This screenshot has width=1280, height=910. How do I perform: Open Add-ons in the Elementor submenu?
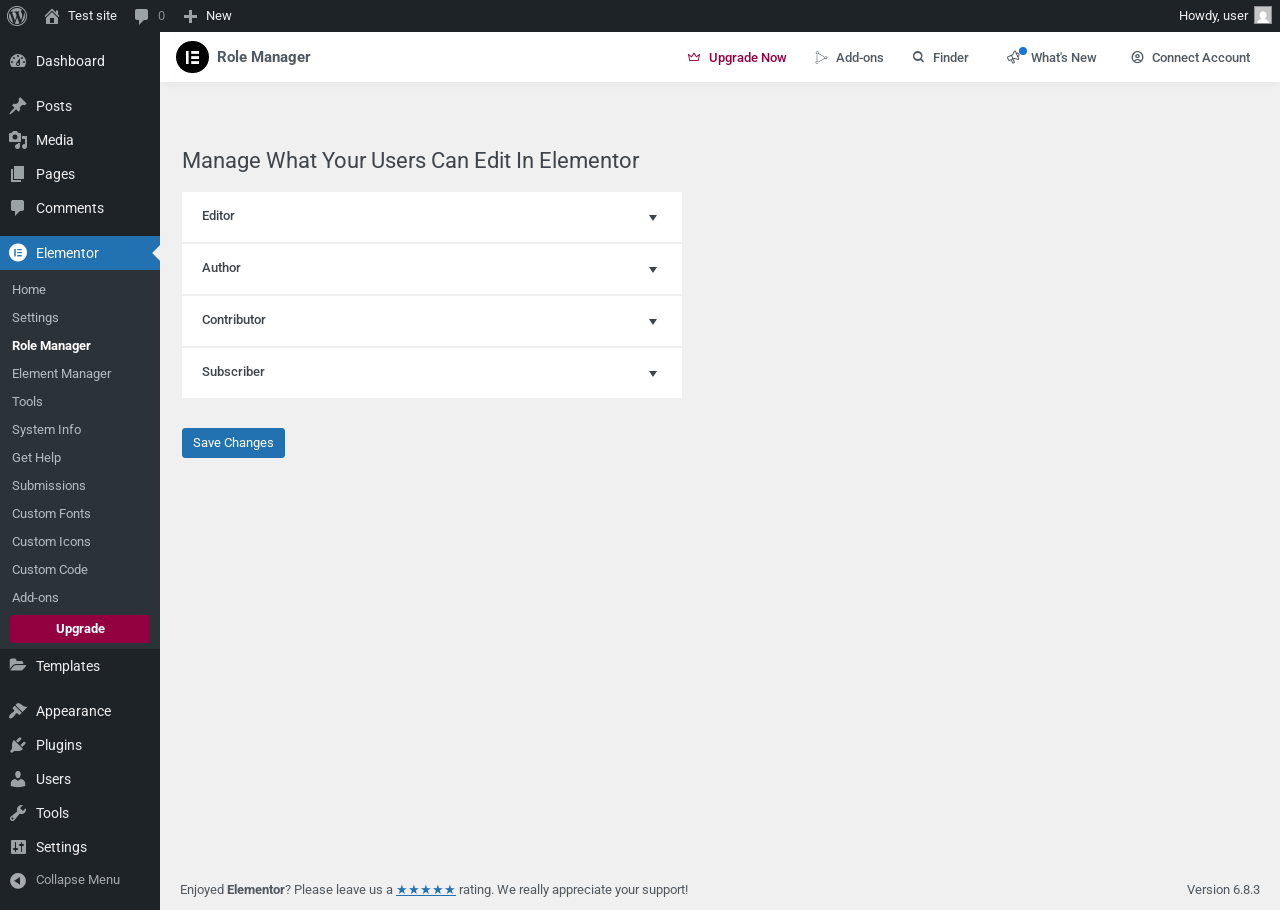pyautogui.click(x=35, y=598)
